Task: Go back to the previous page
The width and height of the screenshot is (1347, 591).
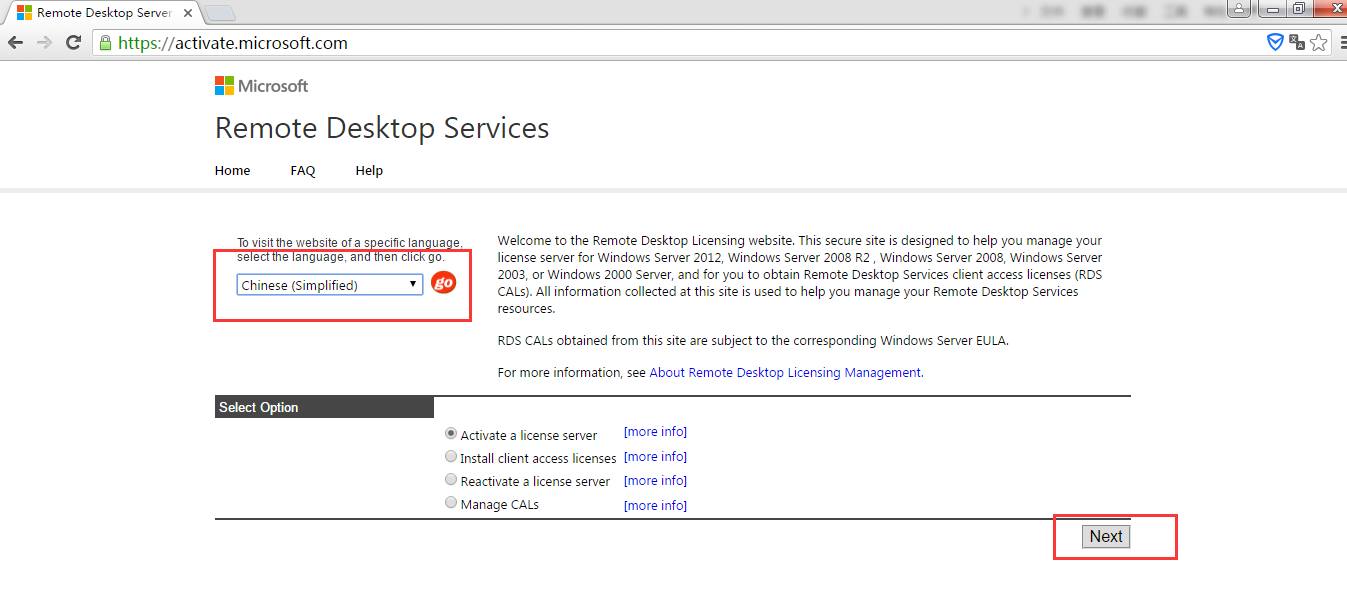Action: tap(15, 43)
